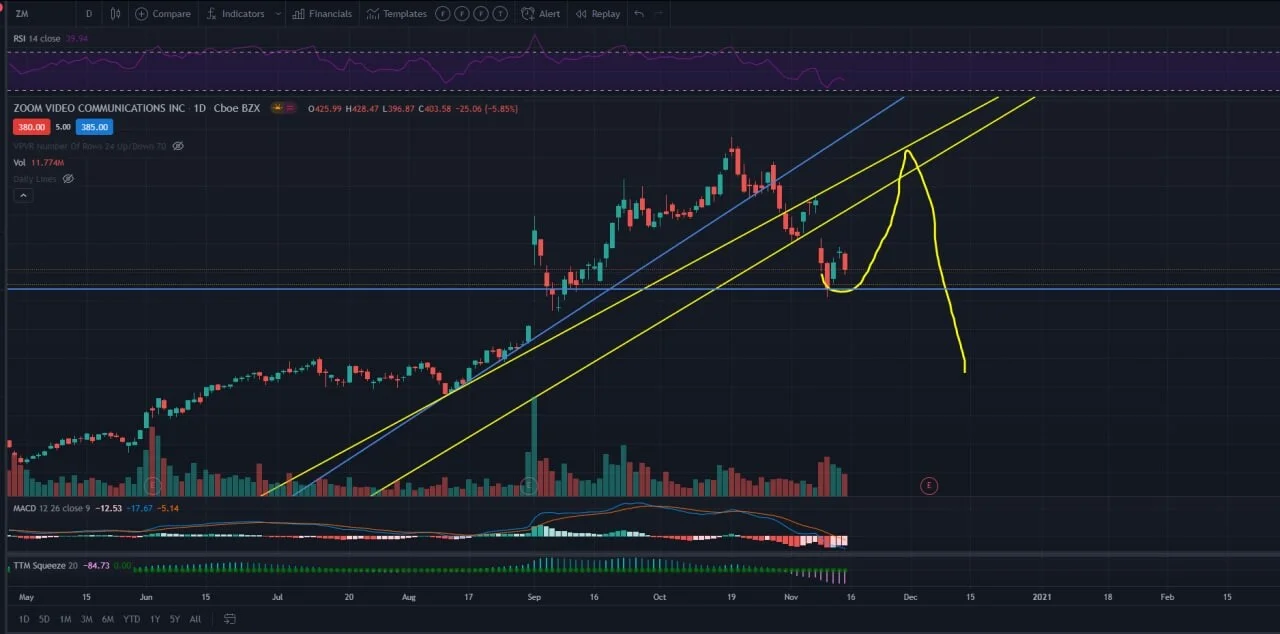Click the TTM Squeeze 20 legend
The image size is (1280, 634).
pos(45,567)
